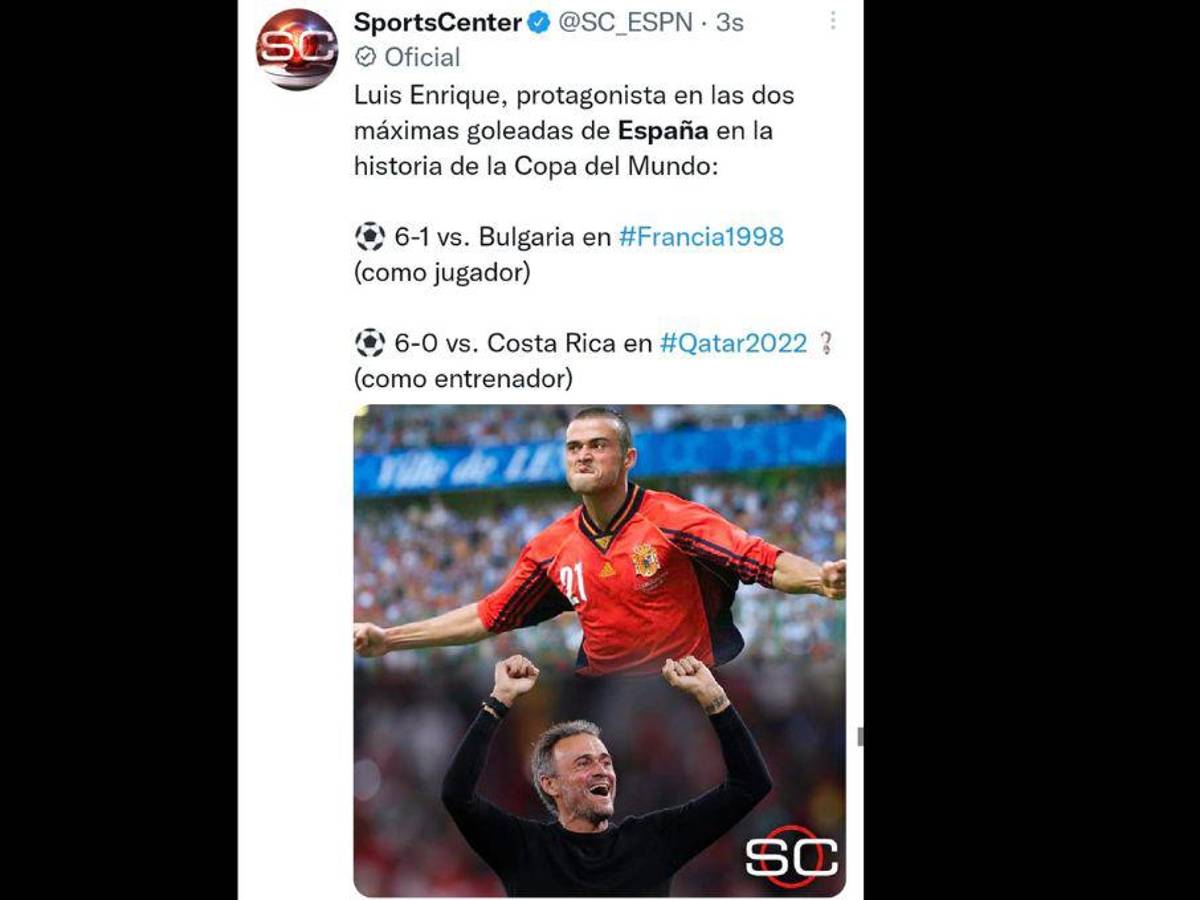Click the World Cup trophy emoji
Screen dimensions: 1200x900
826,343
